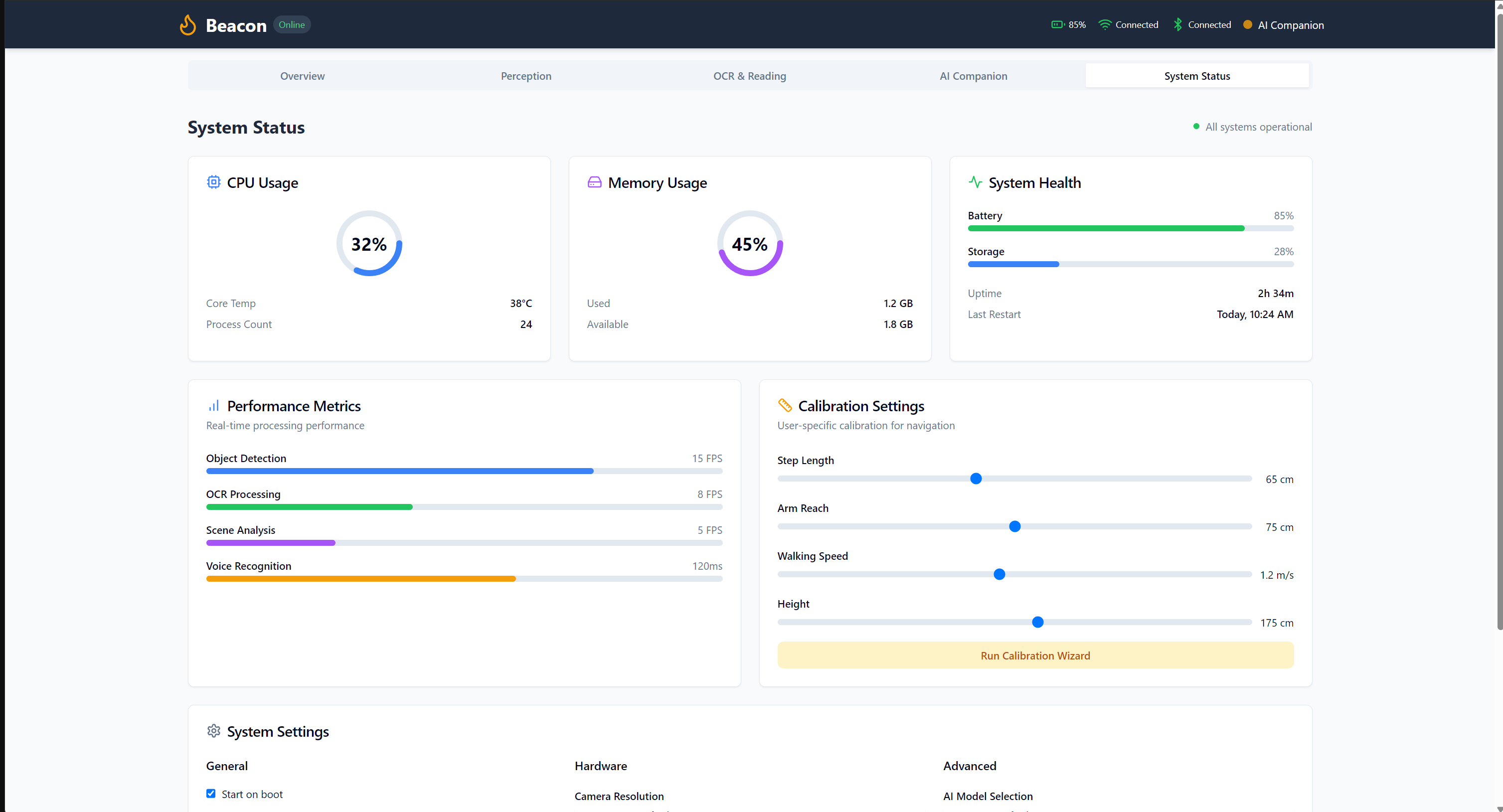Click the Performance Metrics bar chart icon
This screenshot has height=812, width=1503.
pos(213,405)
